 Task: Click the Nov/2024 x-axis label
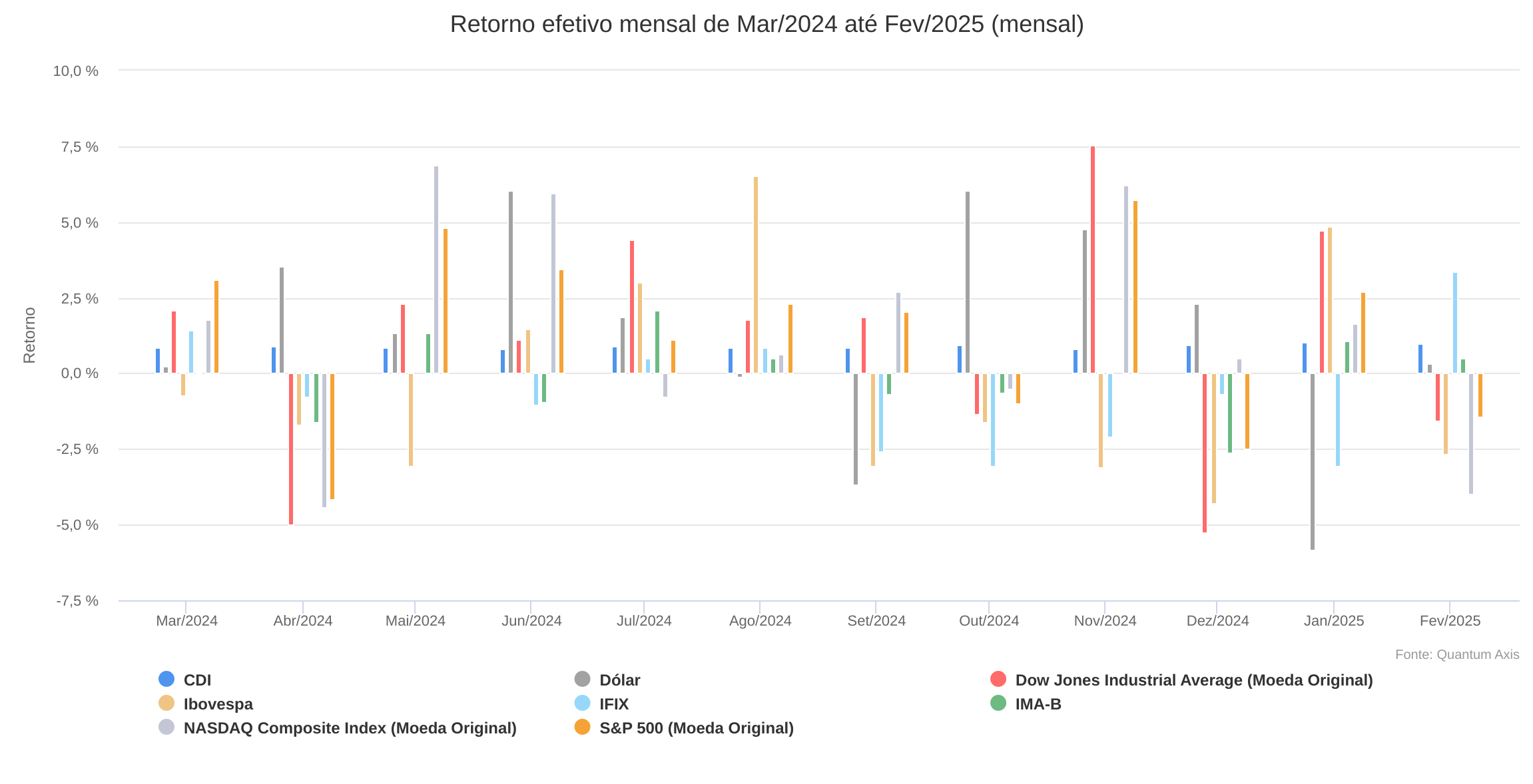click(1105, 621)
